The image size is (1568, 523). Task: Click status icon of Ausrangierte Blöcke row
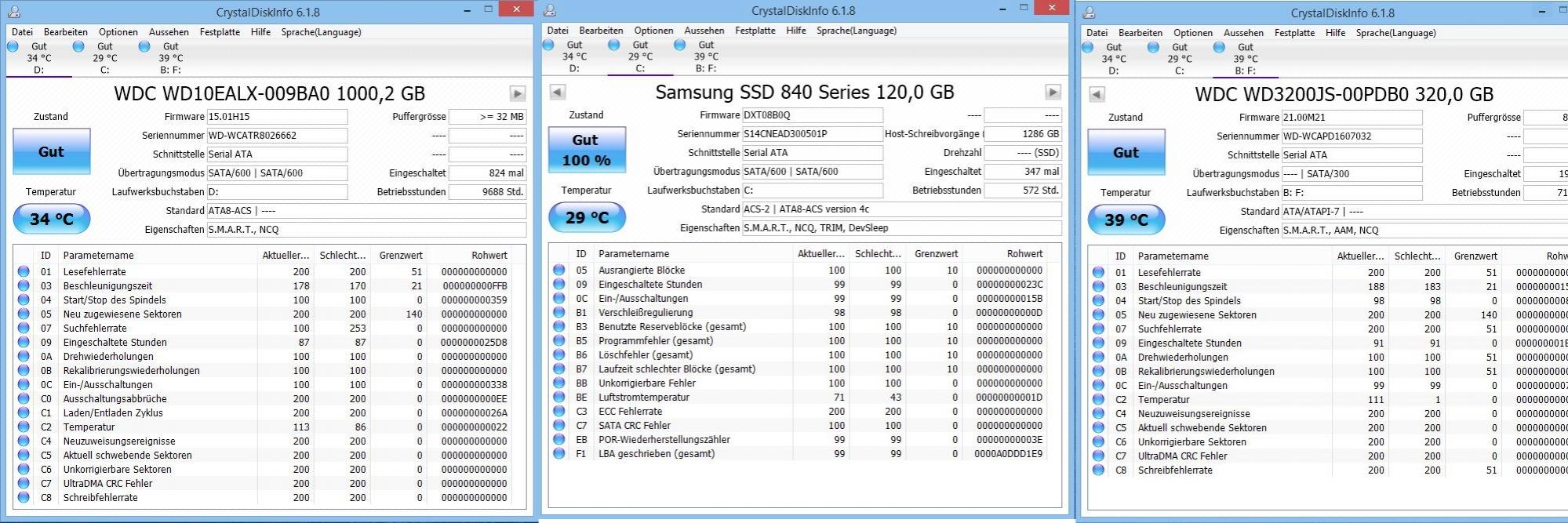tap(558, 271)
